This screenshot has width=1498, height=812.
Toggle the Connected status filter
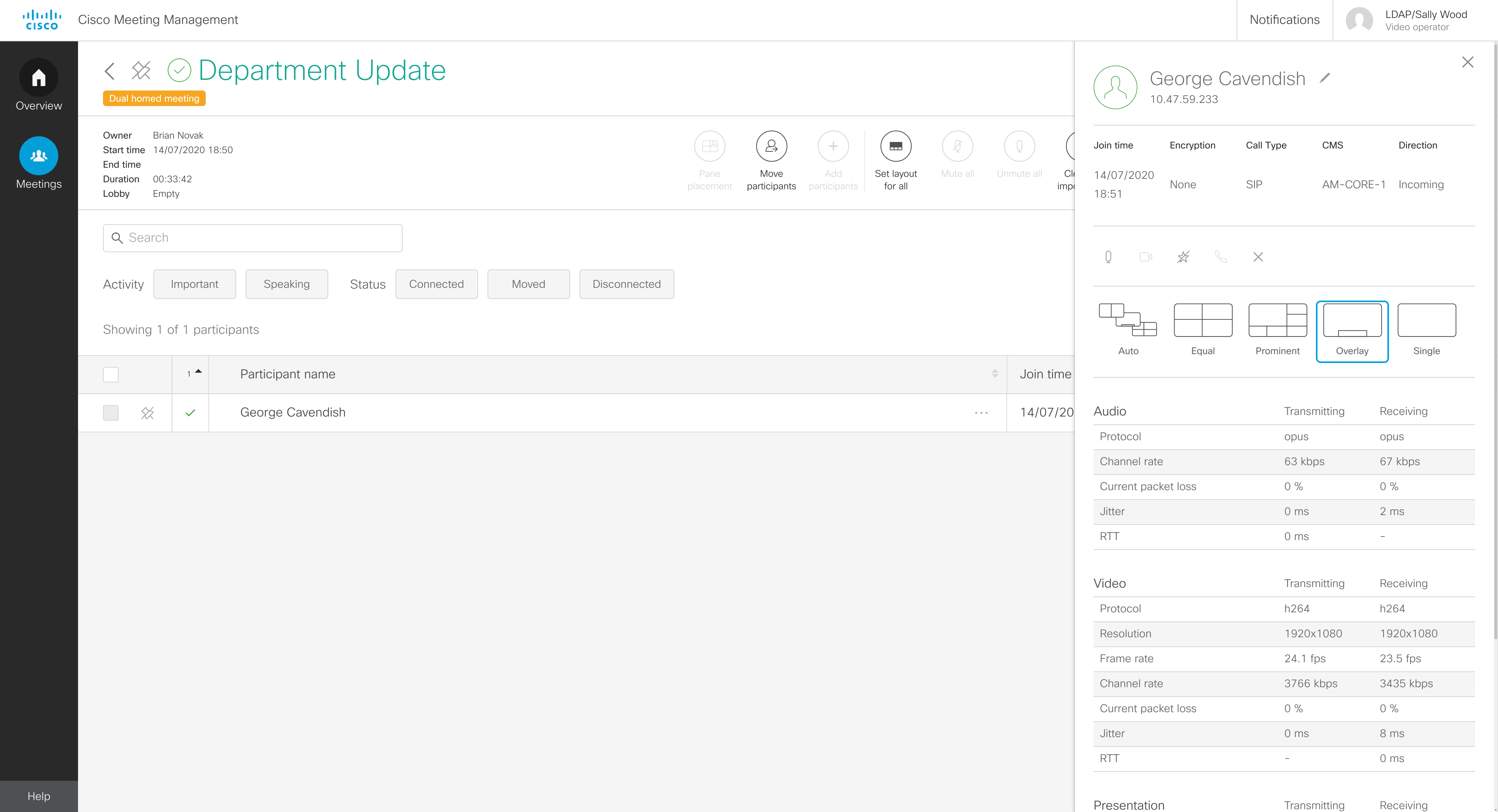click(x=436, y=284)
